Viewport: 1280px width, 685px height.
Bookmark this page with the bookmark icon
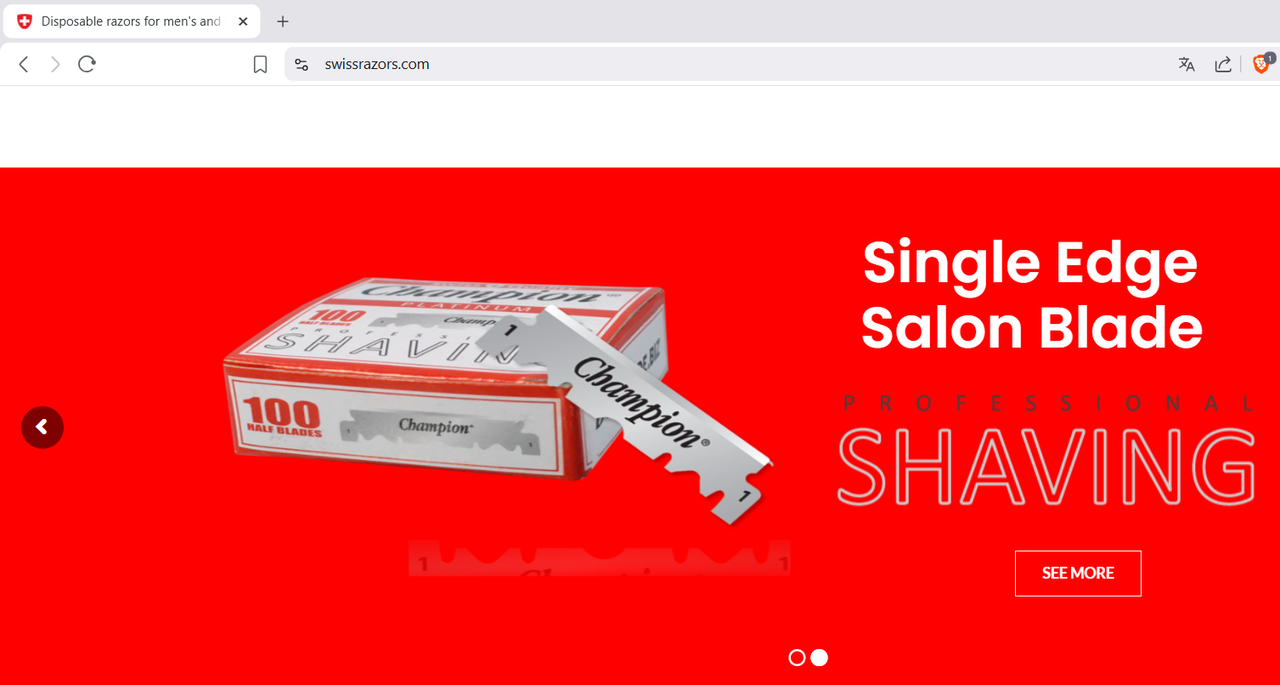[260, 64]
